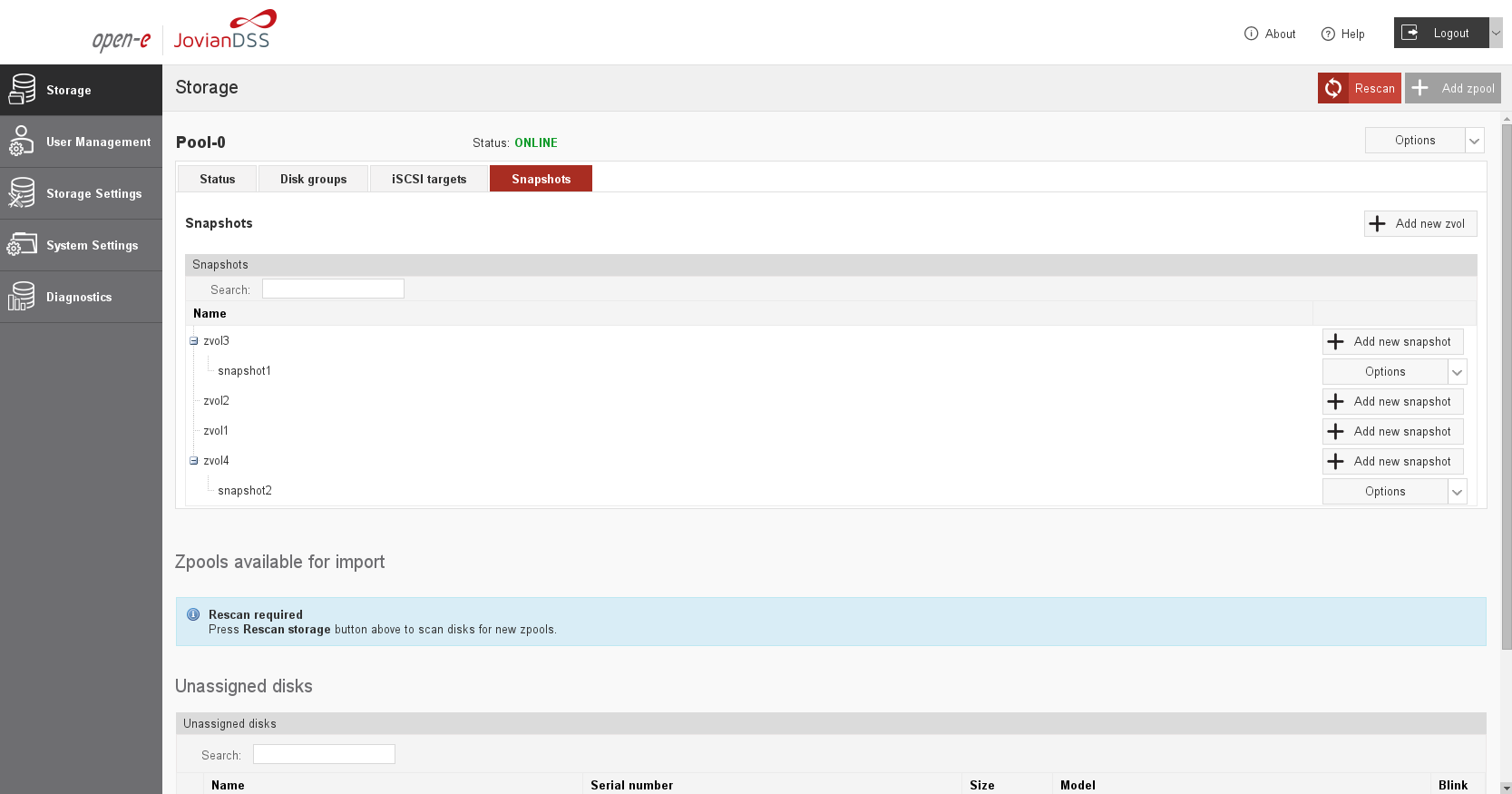Open the Diagnostics sidebar icon
This screenshot has height=794, width=1512.
tap(22, 297)
